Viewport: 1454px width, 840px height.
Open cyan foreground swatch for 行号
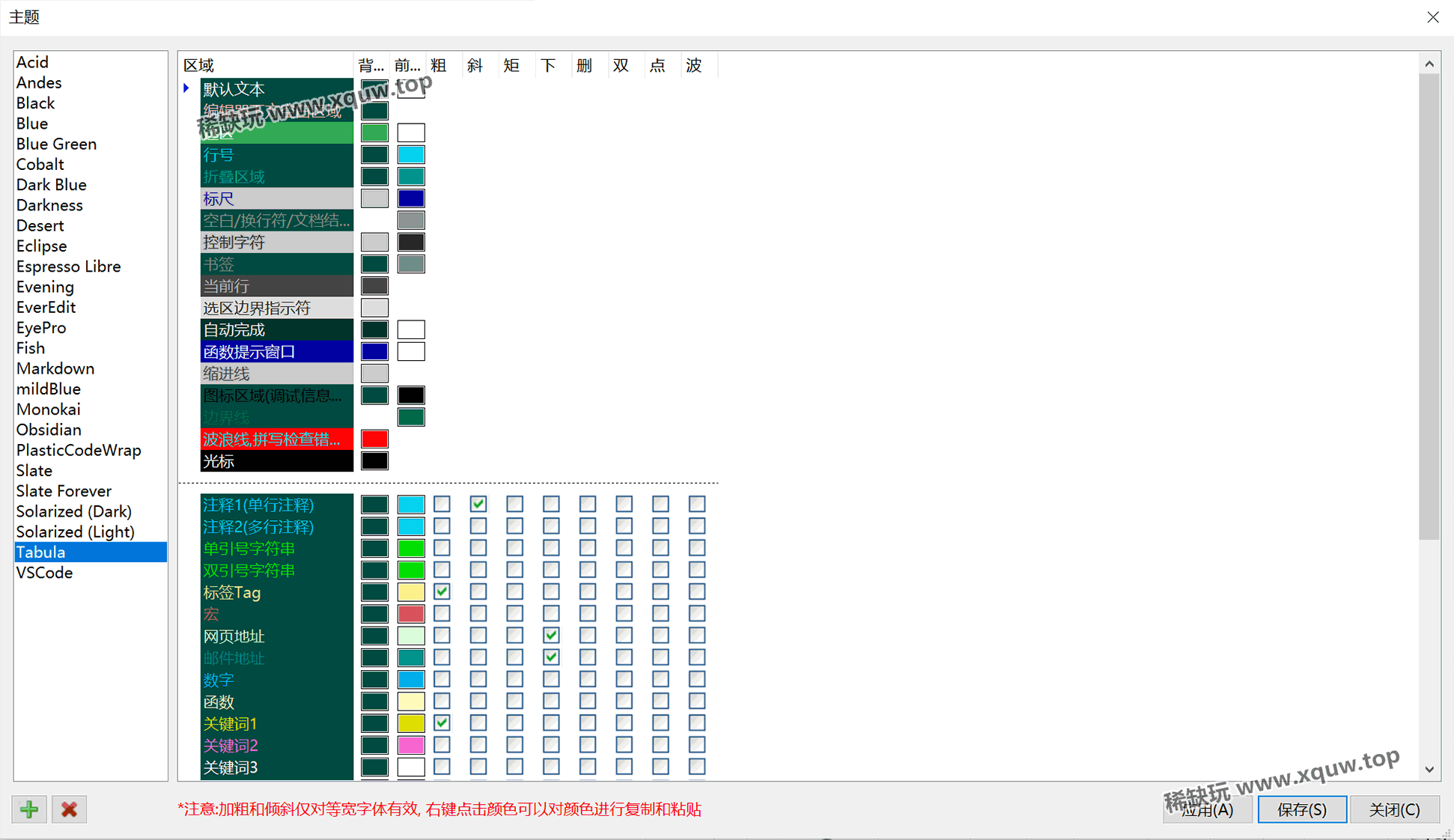(411, 155)
